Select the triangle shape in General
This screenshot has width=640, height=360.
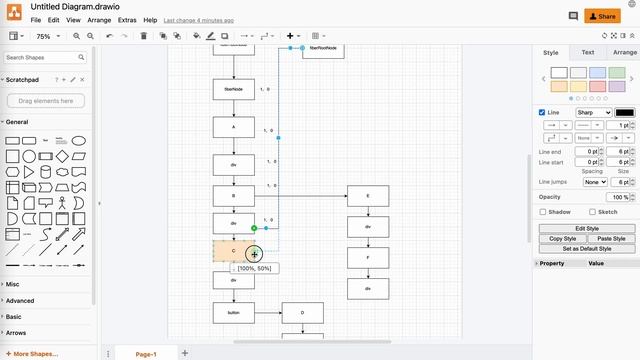point(29,172)
